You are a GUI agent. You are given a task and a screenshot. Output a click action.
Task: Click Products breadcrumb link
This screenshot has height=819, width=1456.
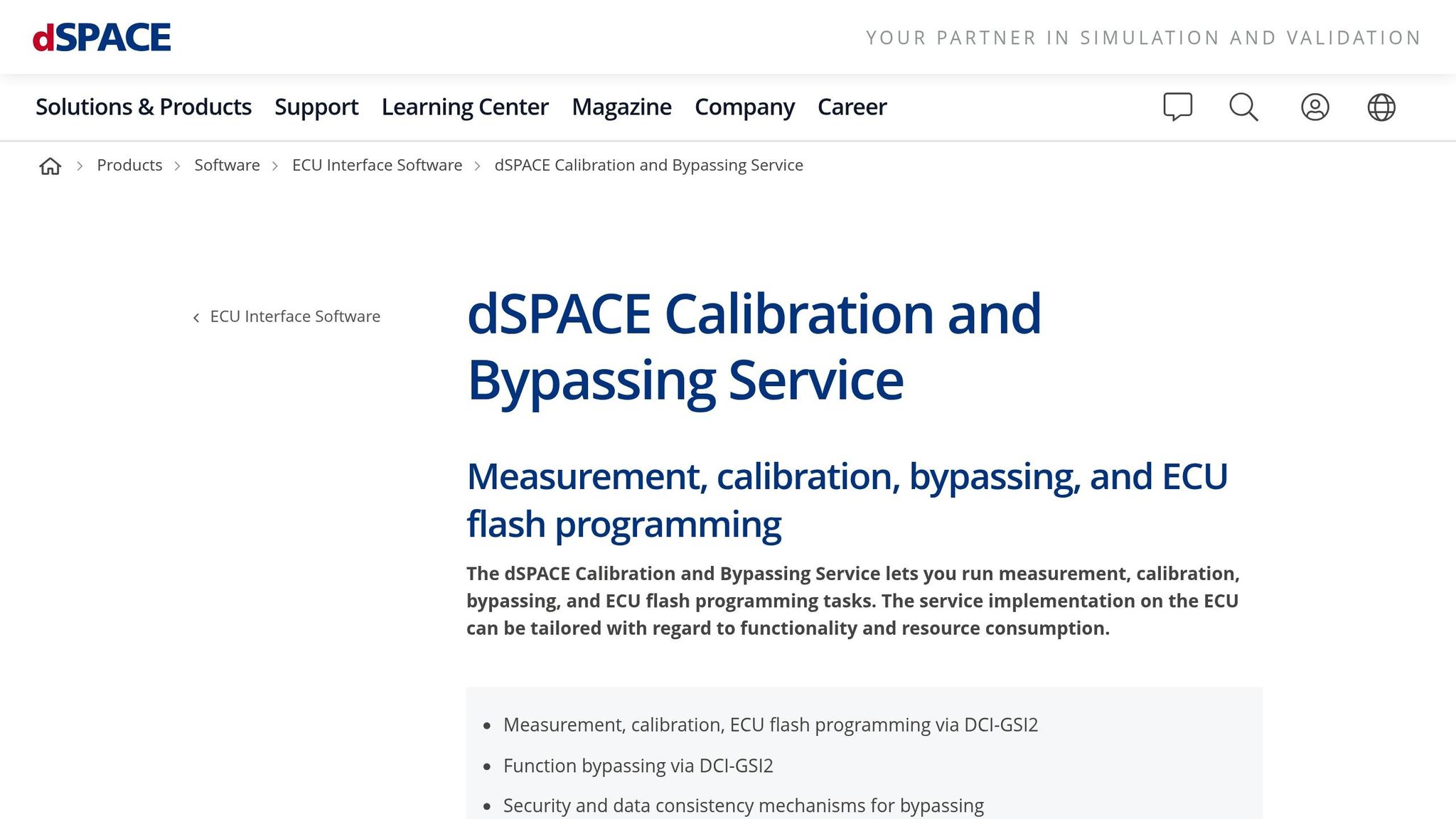pyautogui.click(x=129, y=165)
